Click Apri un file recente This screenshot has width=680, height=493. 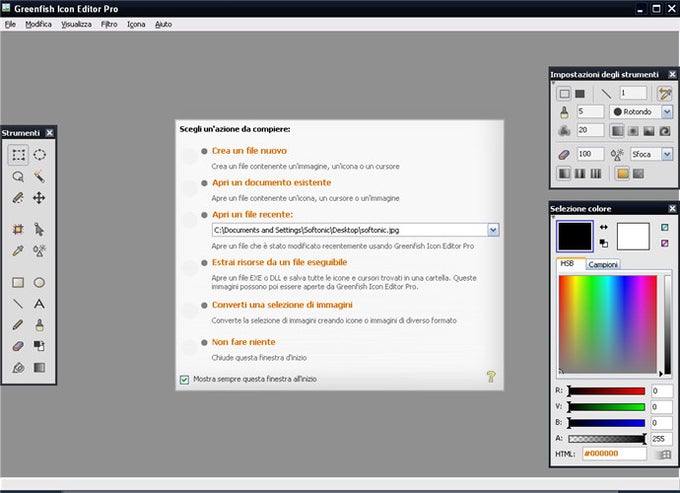coord(252,215)
